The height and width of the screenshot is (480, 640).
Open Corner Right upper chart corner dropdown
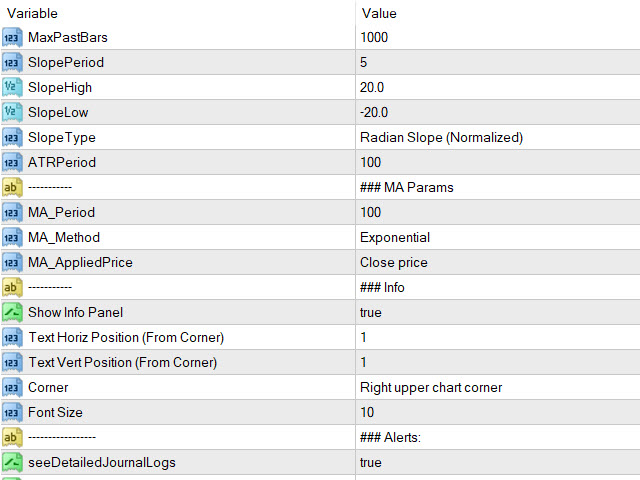[x=431, y=388]
